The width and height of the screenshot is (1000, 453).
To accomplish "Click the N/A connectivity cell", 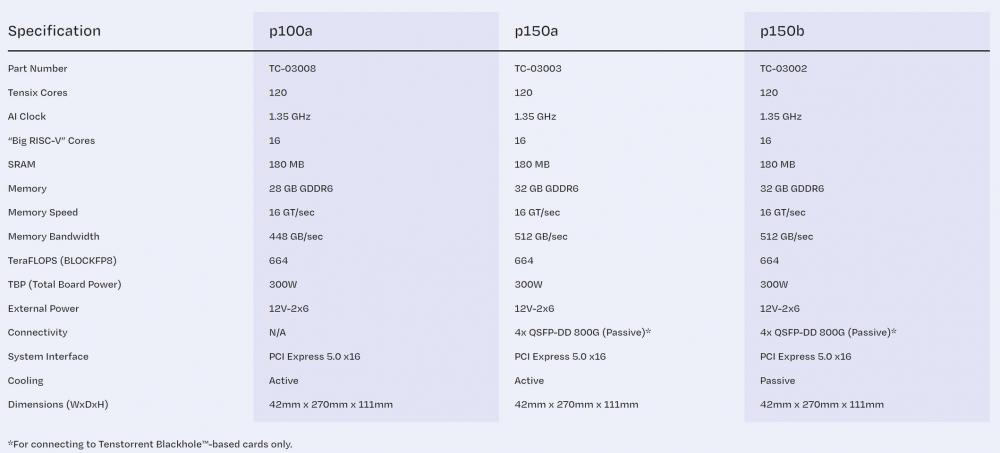I will point(277,333).
